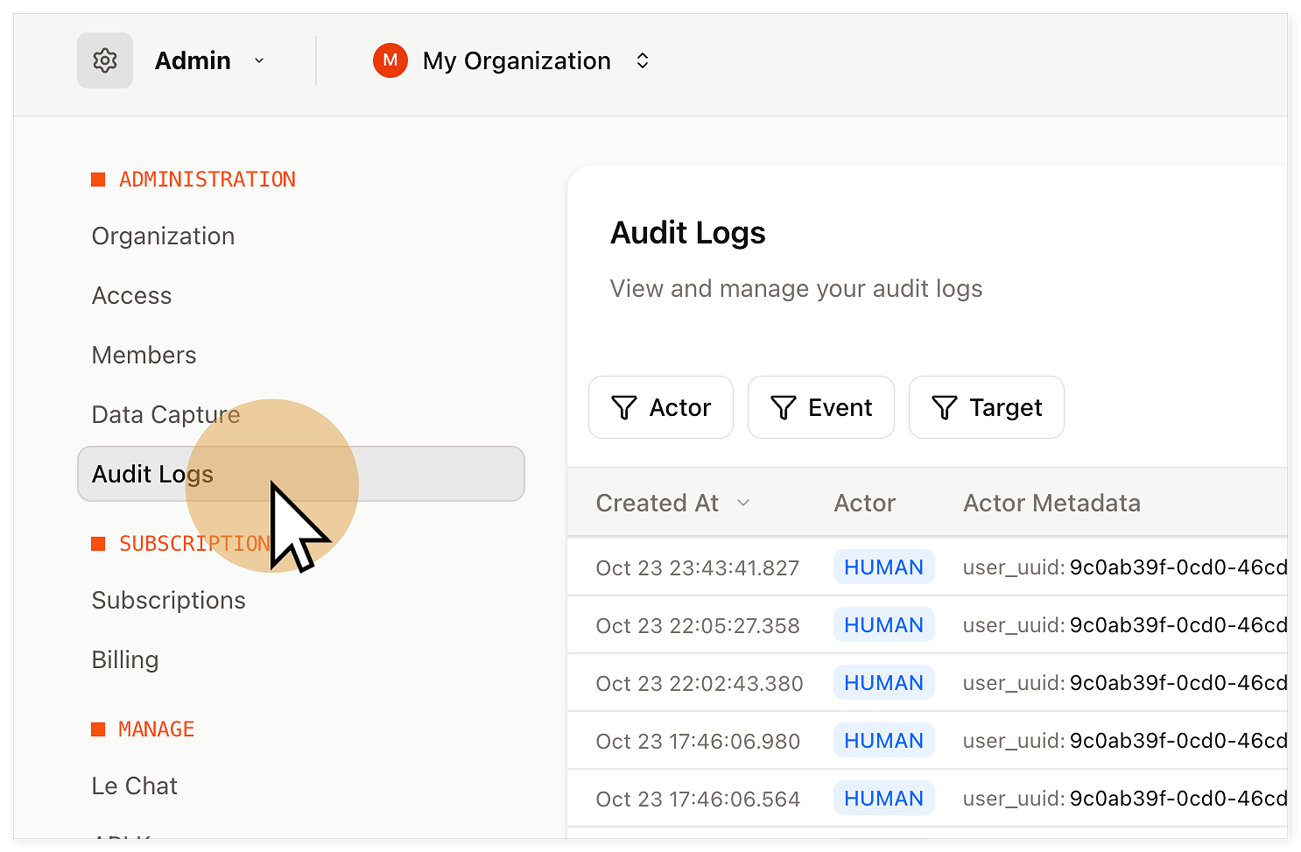Filter audit logs by Event
1301x852 pixels.
point(821,407)
